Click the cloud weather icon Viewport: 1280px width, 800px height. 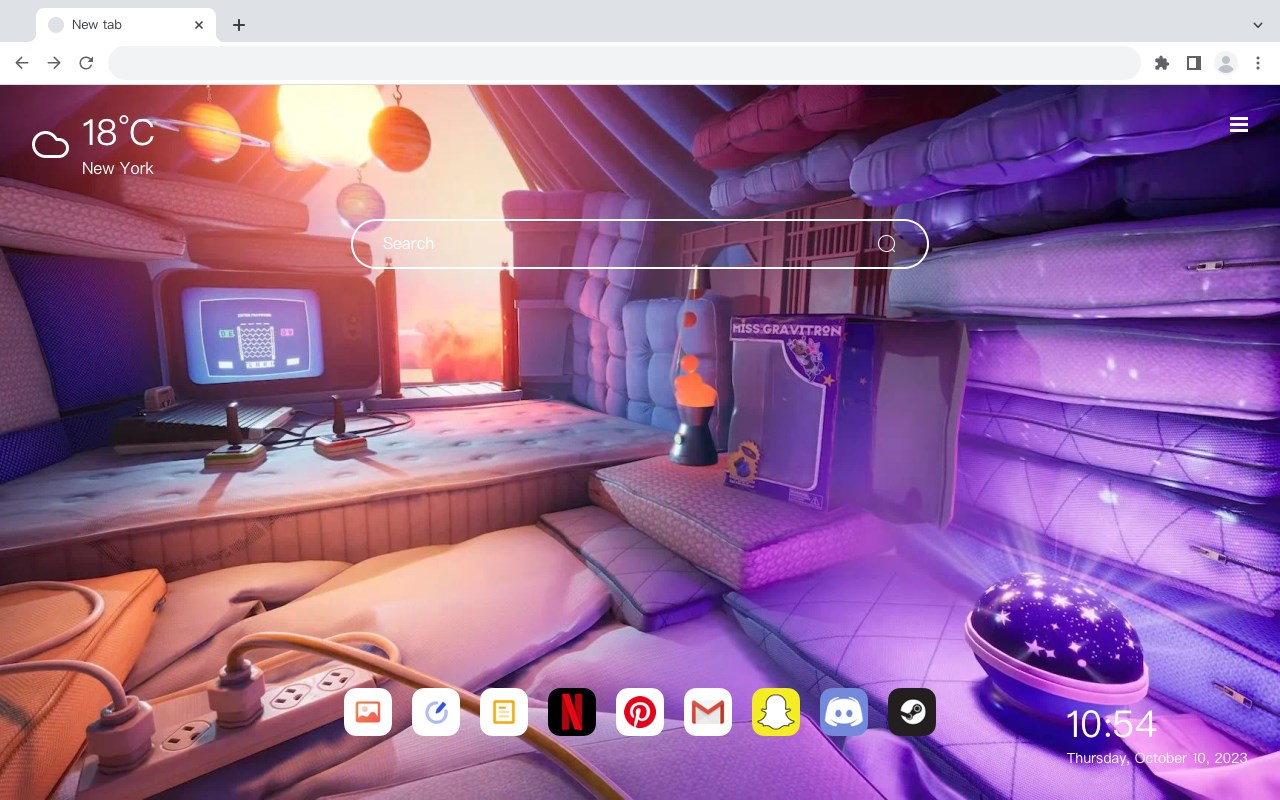click(x=50, y=145)
